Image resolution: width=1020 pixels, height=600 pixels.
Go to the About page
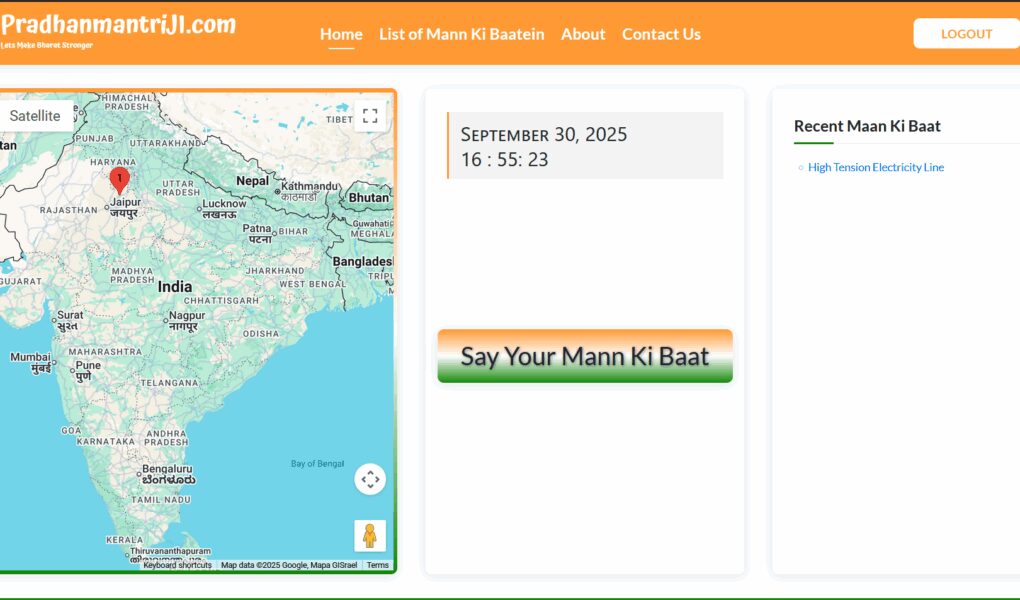583,34
